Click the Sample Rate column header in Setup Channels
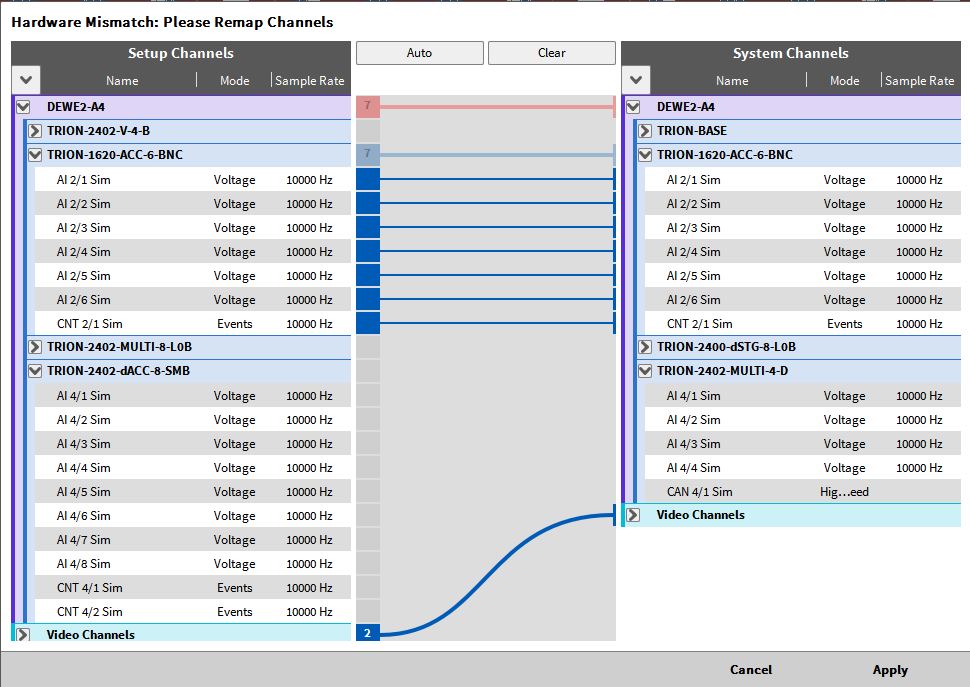The image size is (970, 687). coord(309,81)
